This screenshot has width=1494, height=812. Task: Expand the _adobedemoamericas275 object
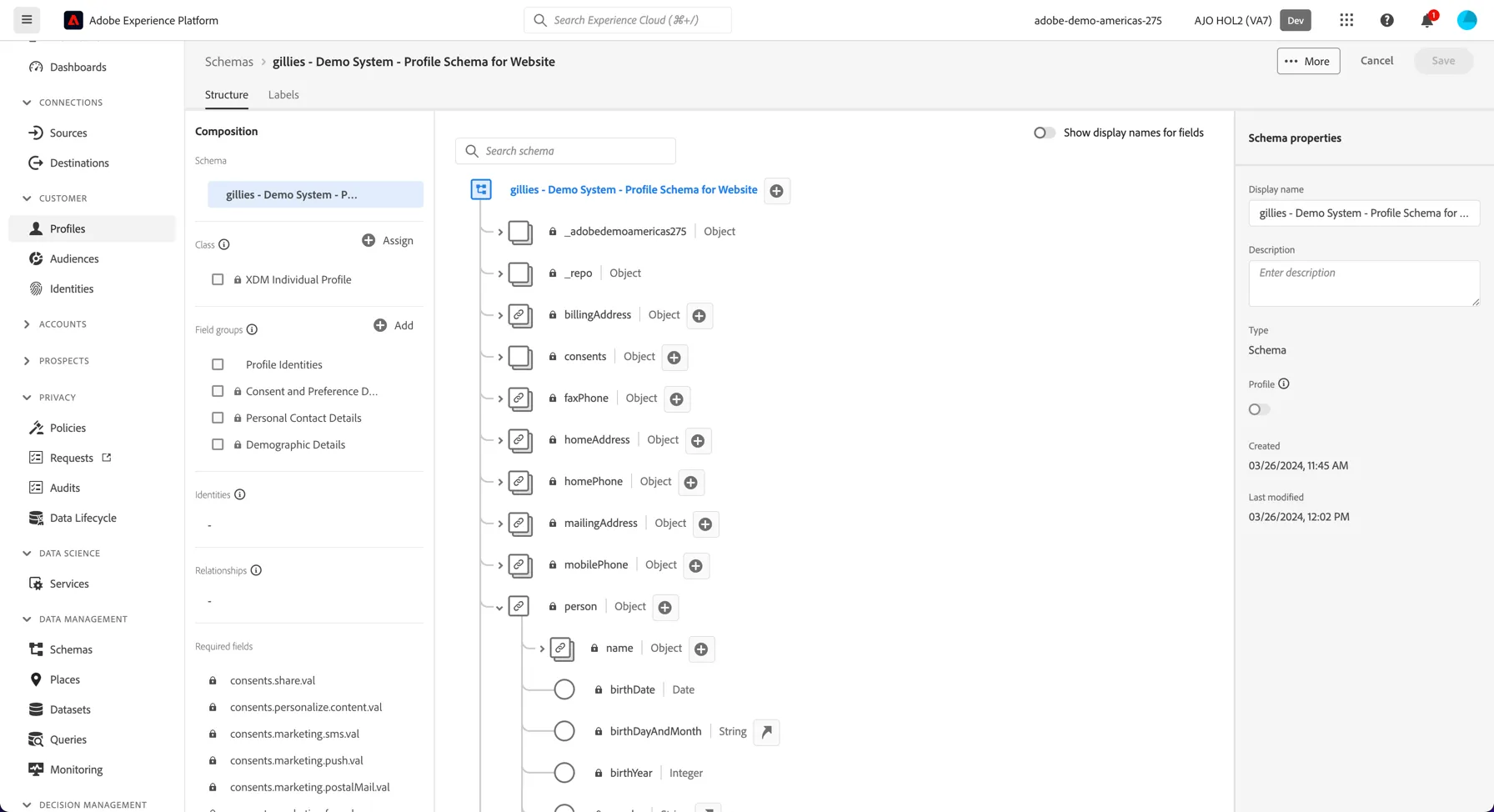[x=500, y=232]
